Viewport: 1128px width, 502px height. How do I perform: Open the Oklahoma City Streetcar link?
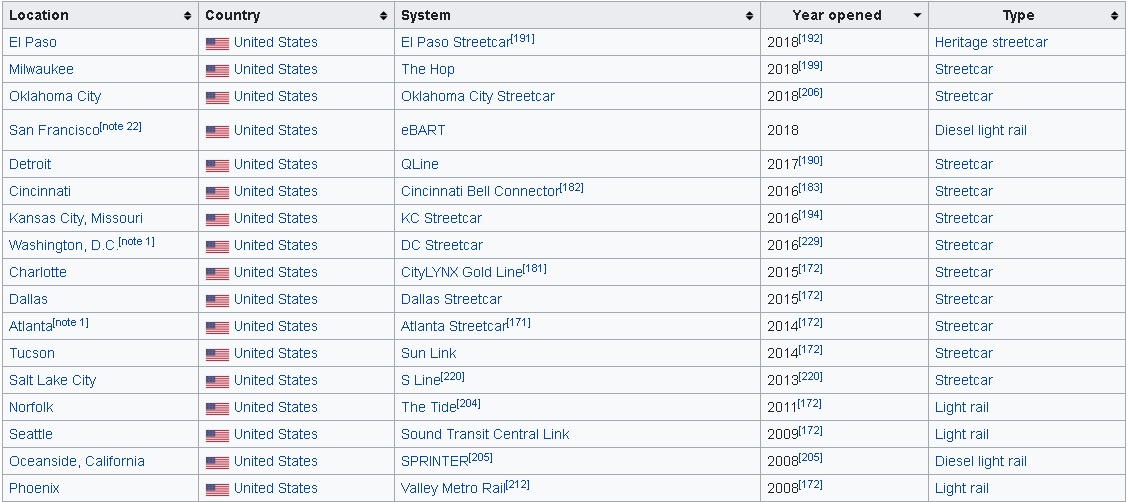pos(478,96)
